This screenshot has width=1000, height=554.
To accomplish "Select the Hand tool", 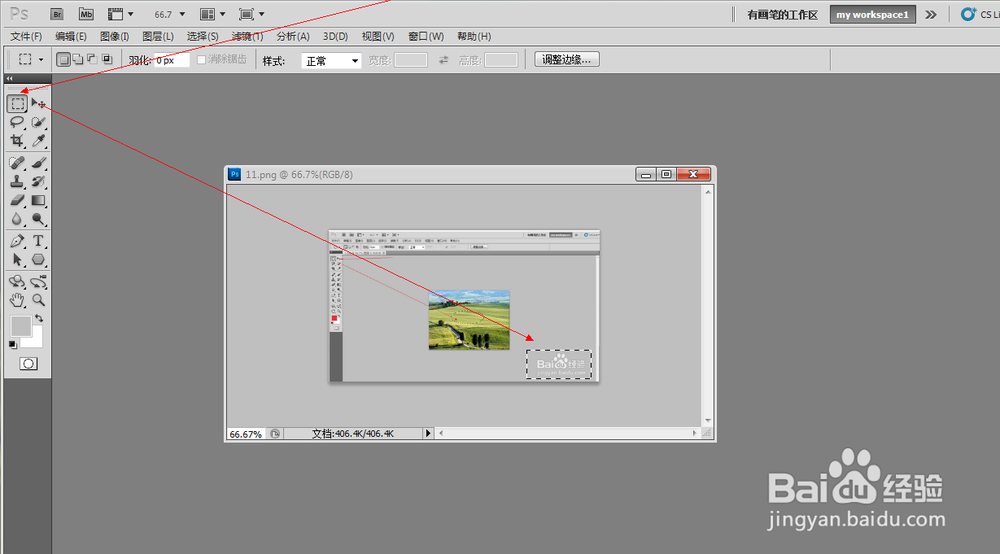I will point(17,300).
